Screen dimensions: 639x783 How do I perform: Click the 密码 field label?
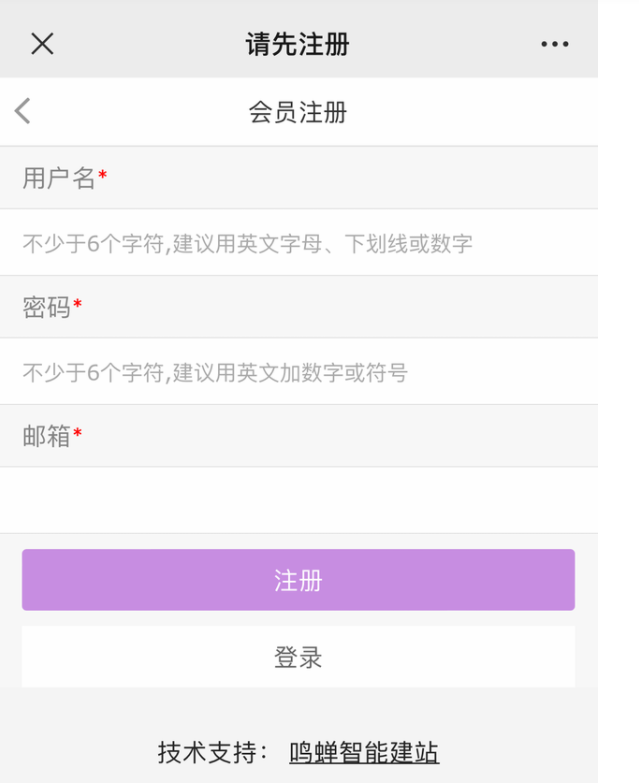click(46, 307)
